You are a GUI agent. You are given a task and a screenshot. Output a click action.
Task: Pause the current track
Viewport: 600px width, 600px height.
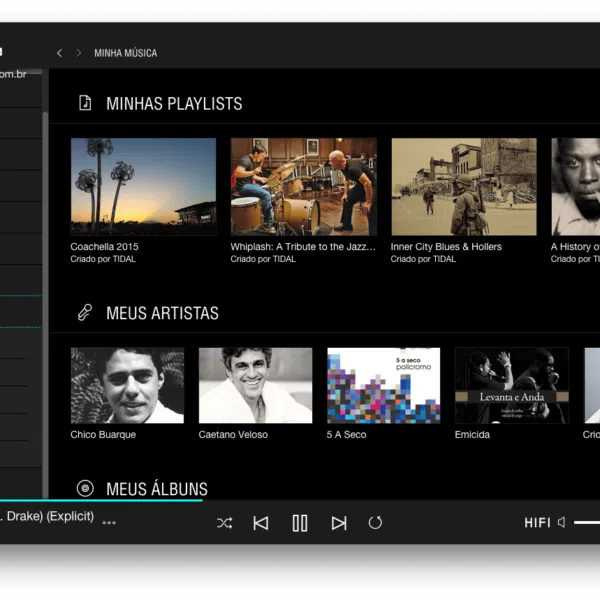pos(300,523)
